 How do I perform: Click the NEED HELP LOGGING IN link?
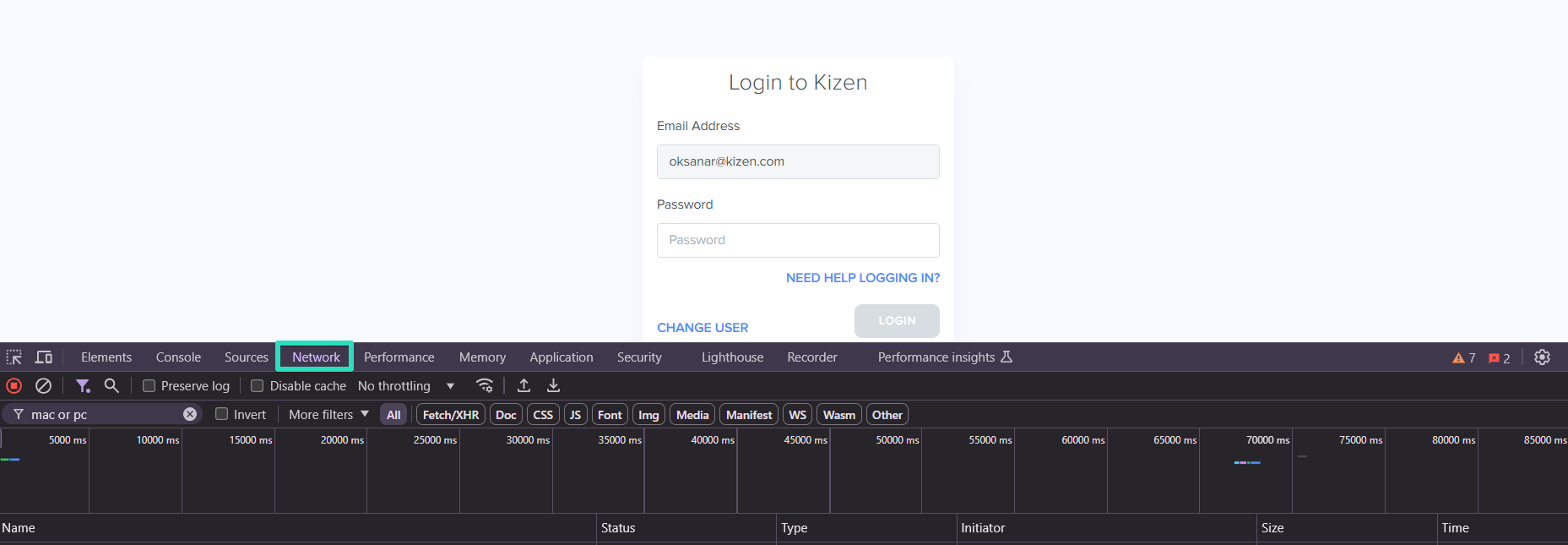pos(863,278)
